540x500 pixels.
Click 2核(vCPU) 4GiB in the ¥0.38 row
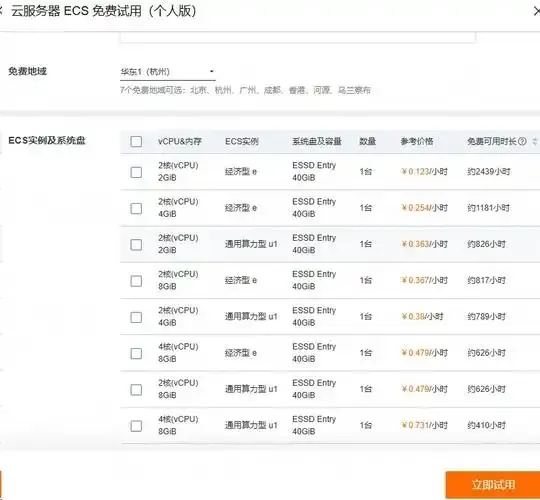click(x=178, y=316)
